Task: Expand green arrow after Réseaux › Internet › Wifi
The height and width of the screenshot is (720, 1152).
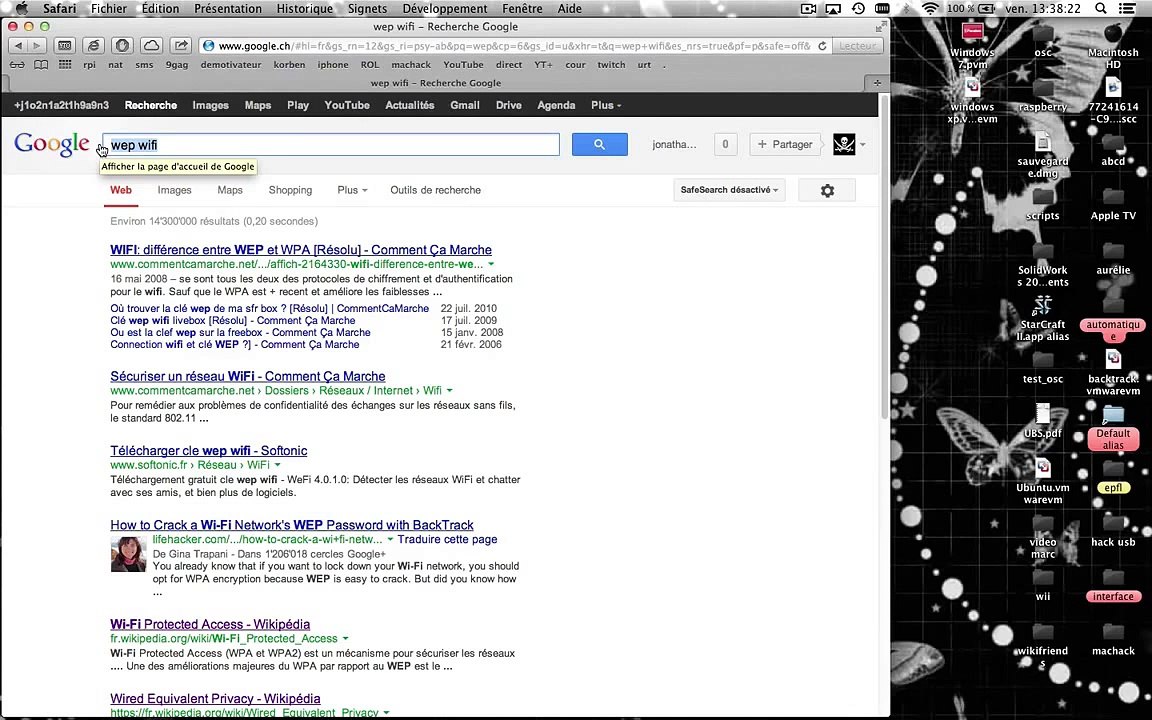Action: (450, 391)
